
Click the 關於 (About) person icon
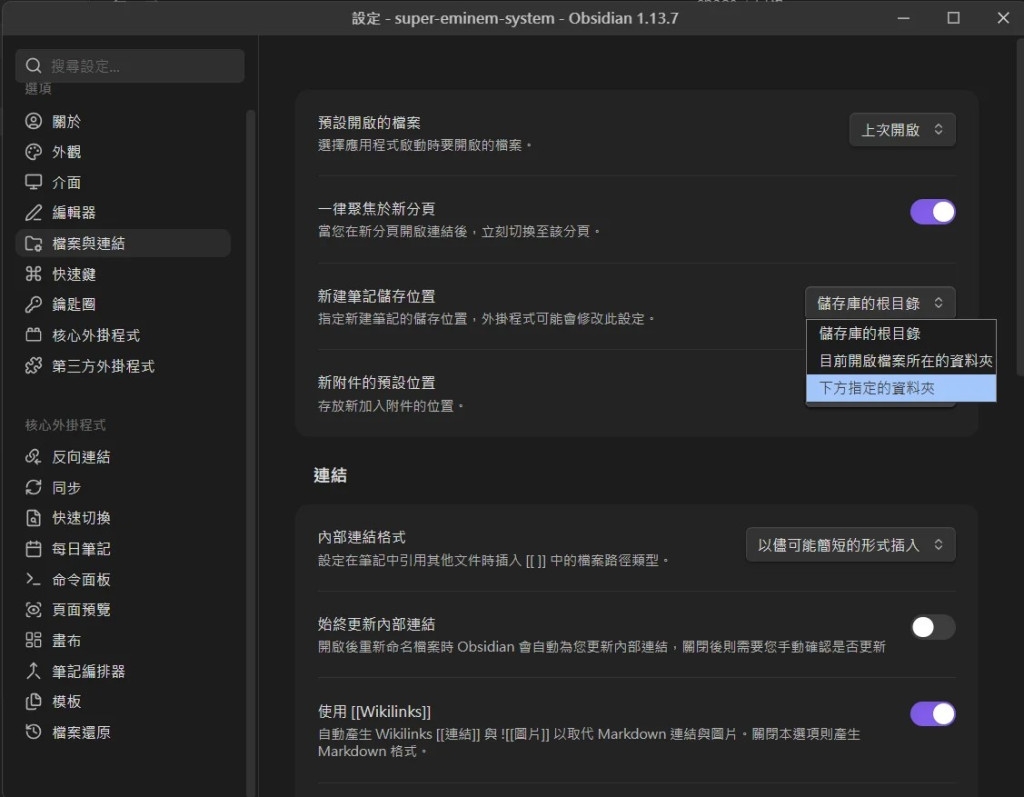[x=33, y=121]
